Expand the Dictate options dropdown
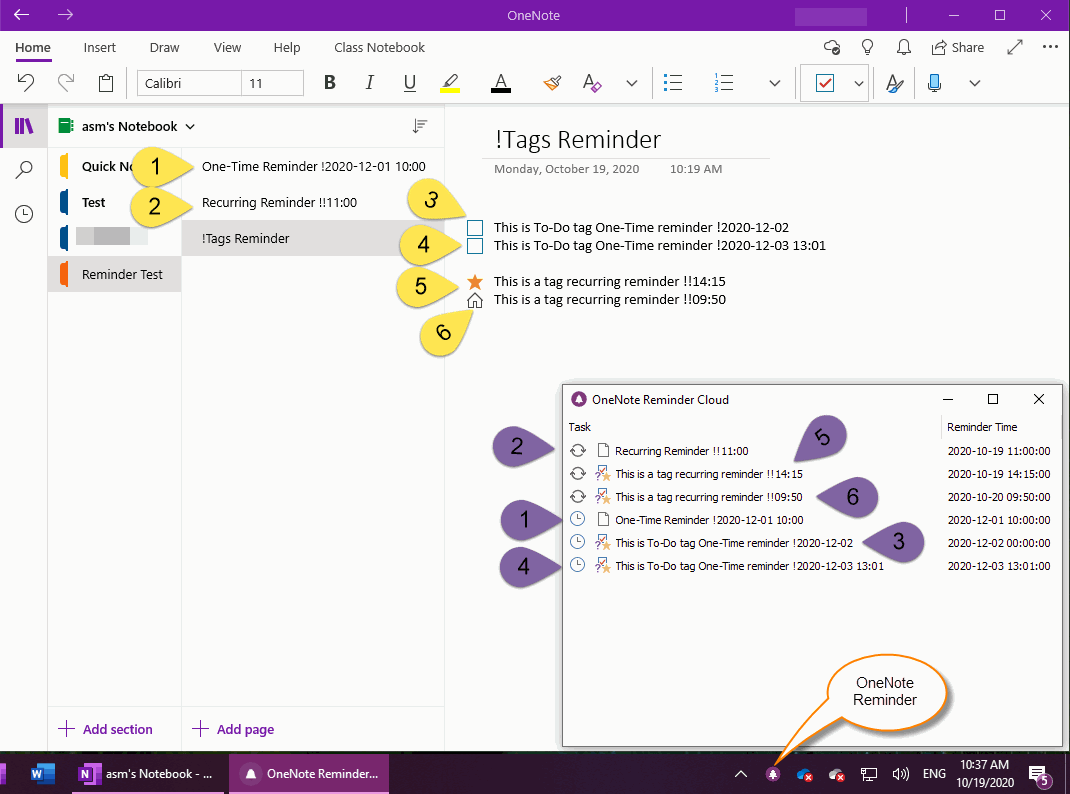Viewport: 1070px width, 794px height. point(974,83)
